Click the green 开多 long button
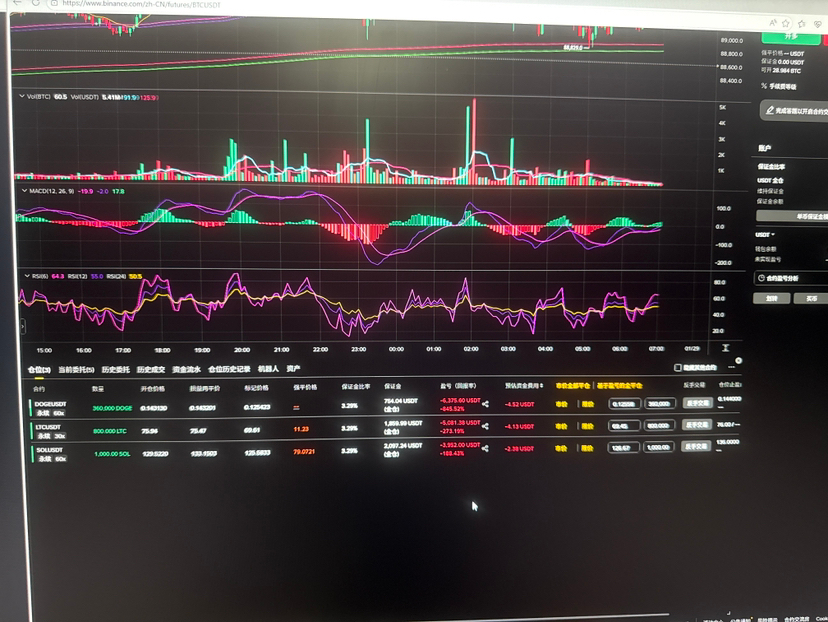 790,37
